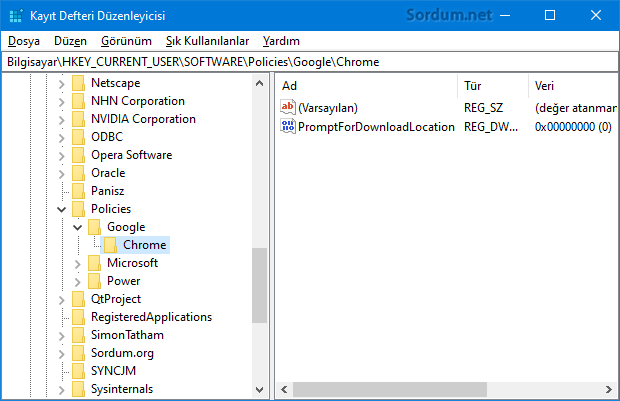Click the ODBC folder icon
The image size is (620, 401).
coord(78,137)
